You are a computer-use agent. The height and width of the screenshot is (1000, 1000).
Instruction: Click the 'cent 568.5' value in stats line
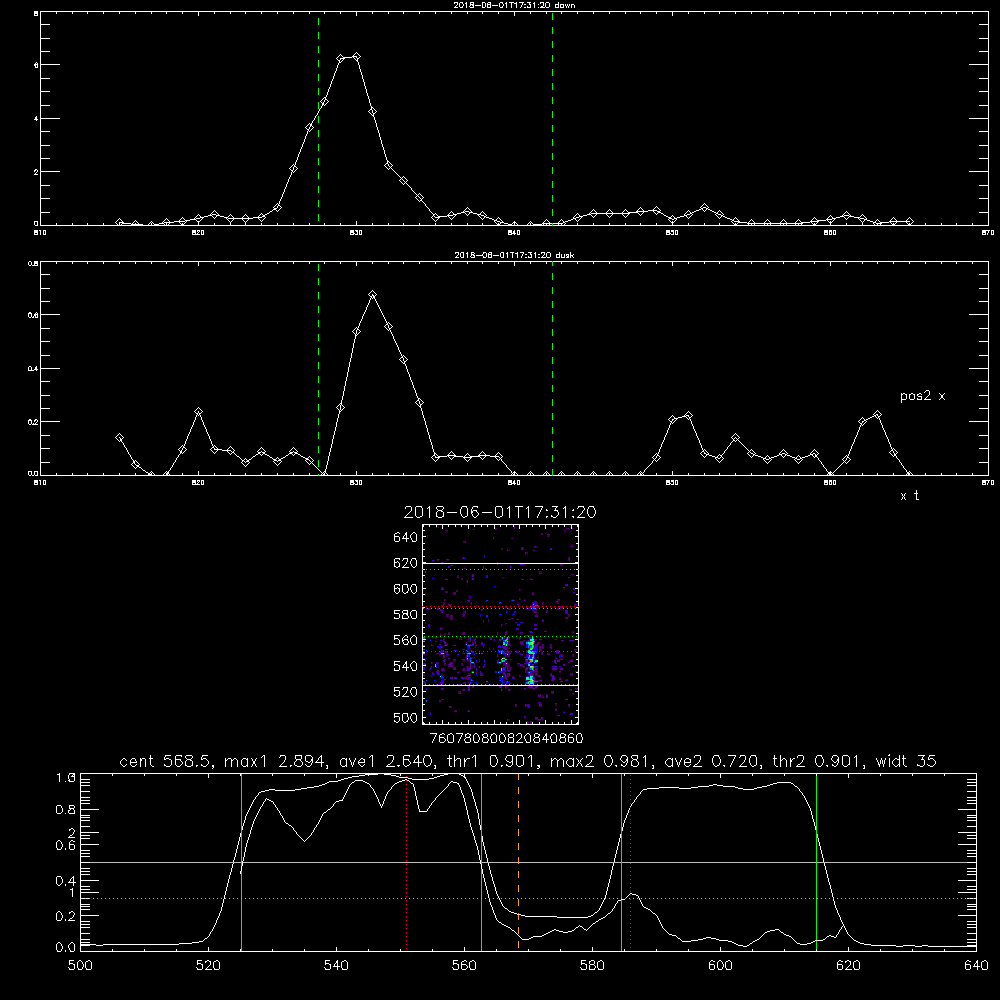pos(169,761)
